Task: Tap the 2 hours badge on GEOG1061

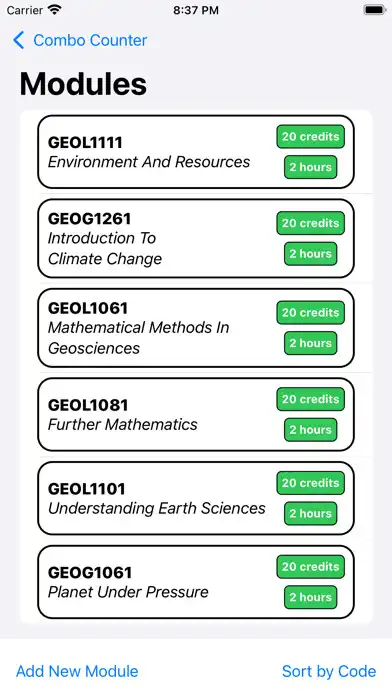Action: tap(310, 597)
